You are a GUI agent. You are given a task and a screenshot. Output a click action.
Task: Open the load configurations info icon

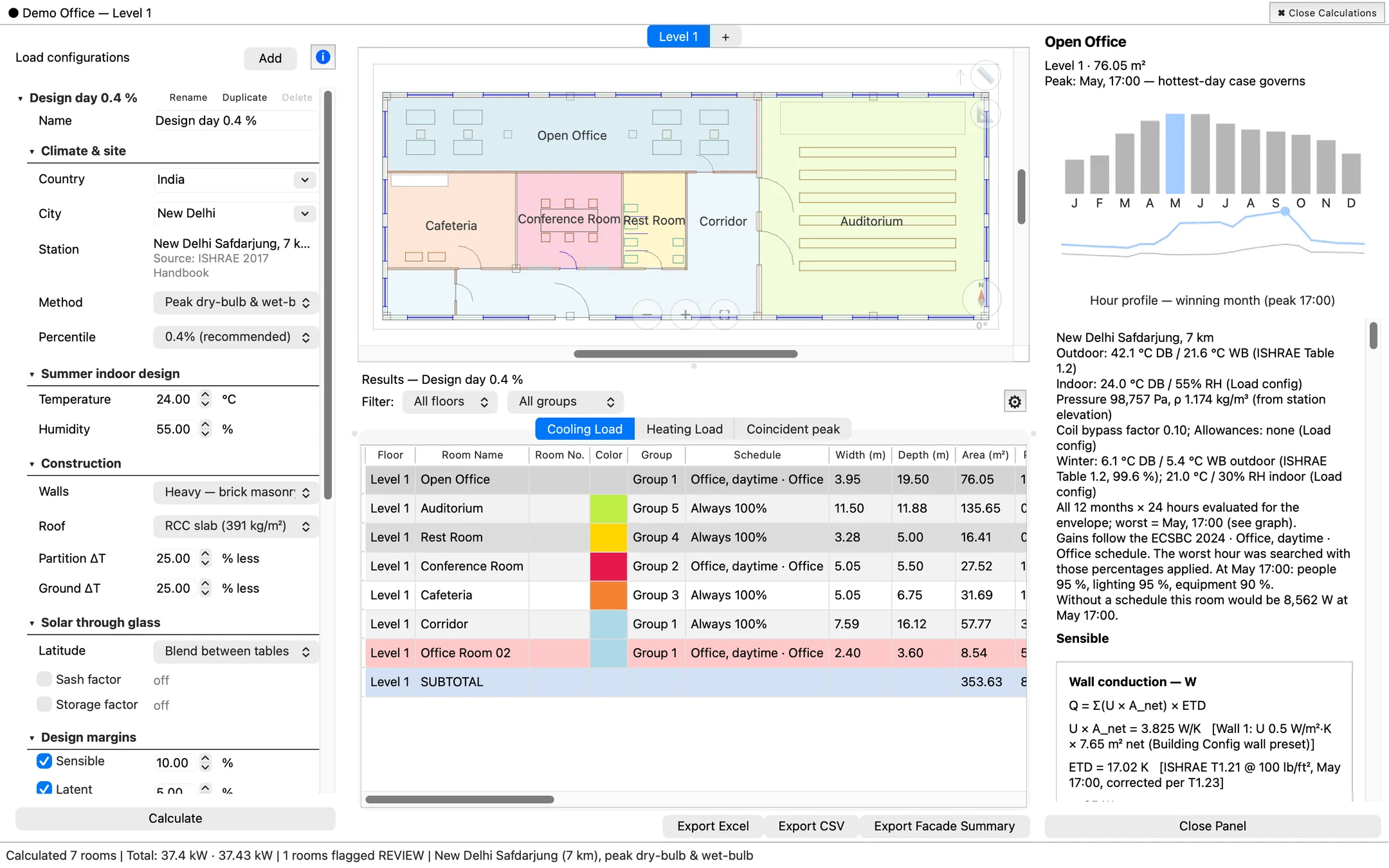click(x=323, y=57)
